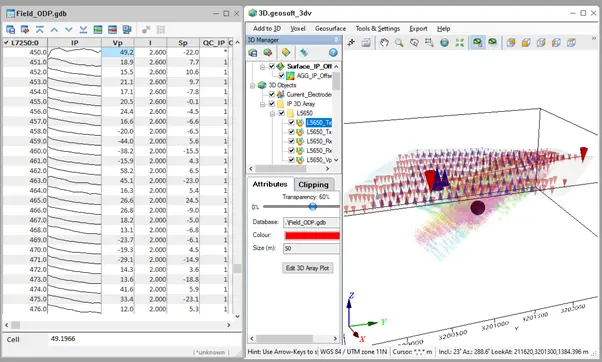602x362 pixels.
Task: Select the Pan hand tool
Action: [384, 43]
